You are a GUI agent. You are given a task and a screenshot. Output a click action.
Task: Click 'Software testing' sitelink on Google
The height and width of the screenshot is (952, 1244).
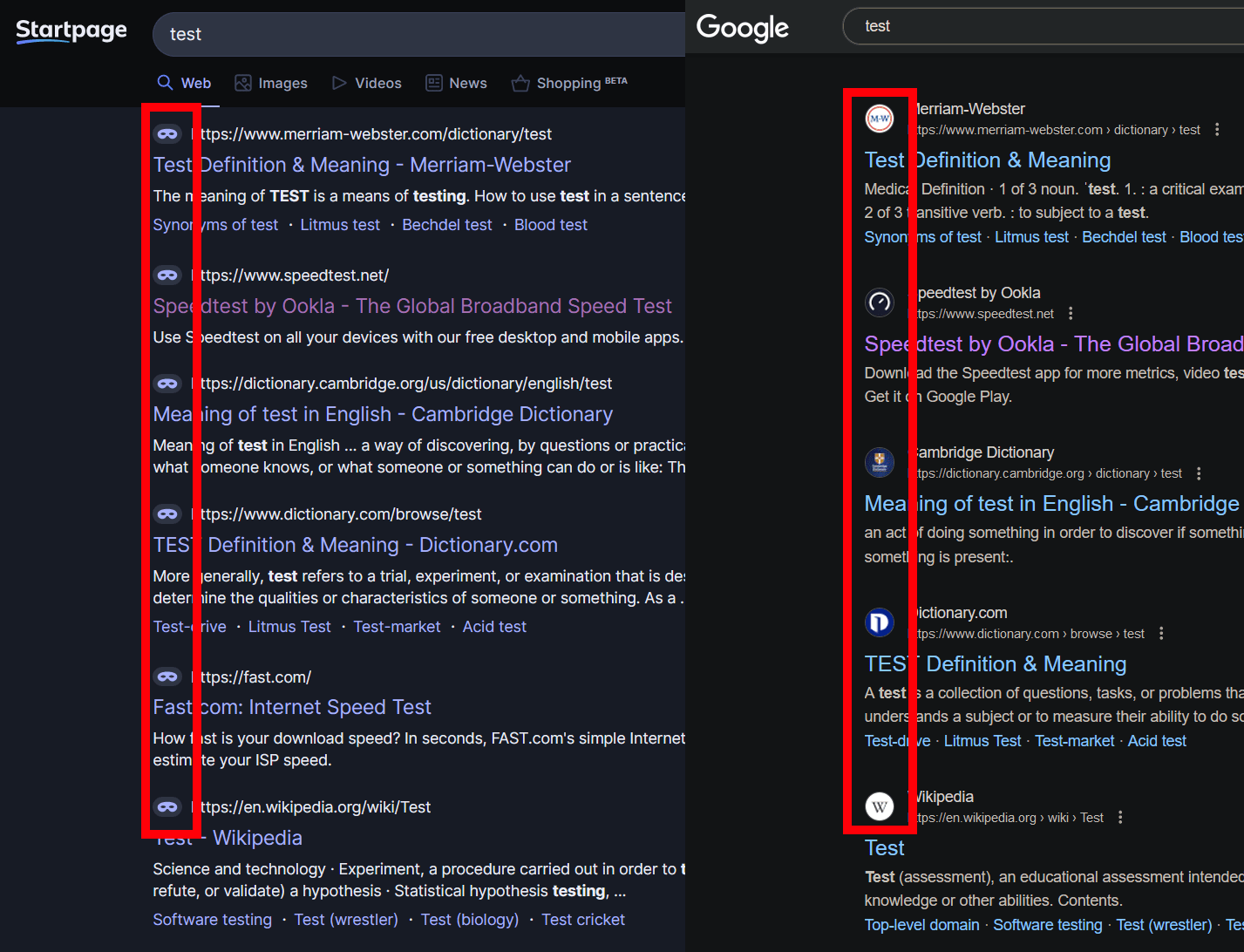pyautogui.click(x=1048, y=925)
